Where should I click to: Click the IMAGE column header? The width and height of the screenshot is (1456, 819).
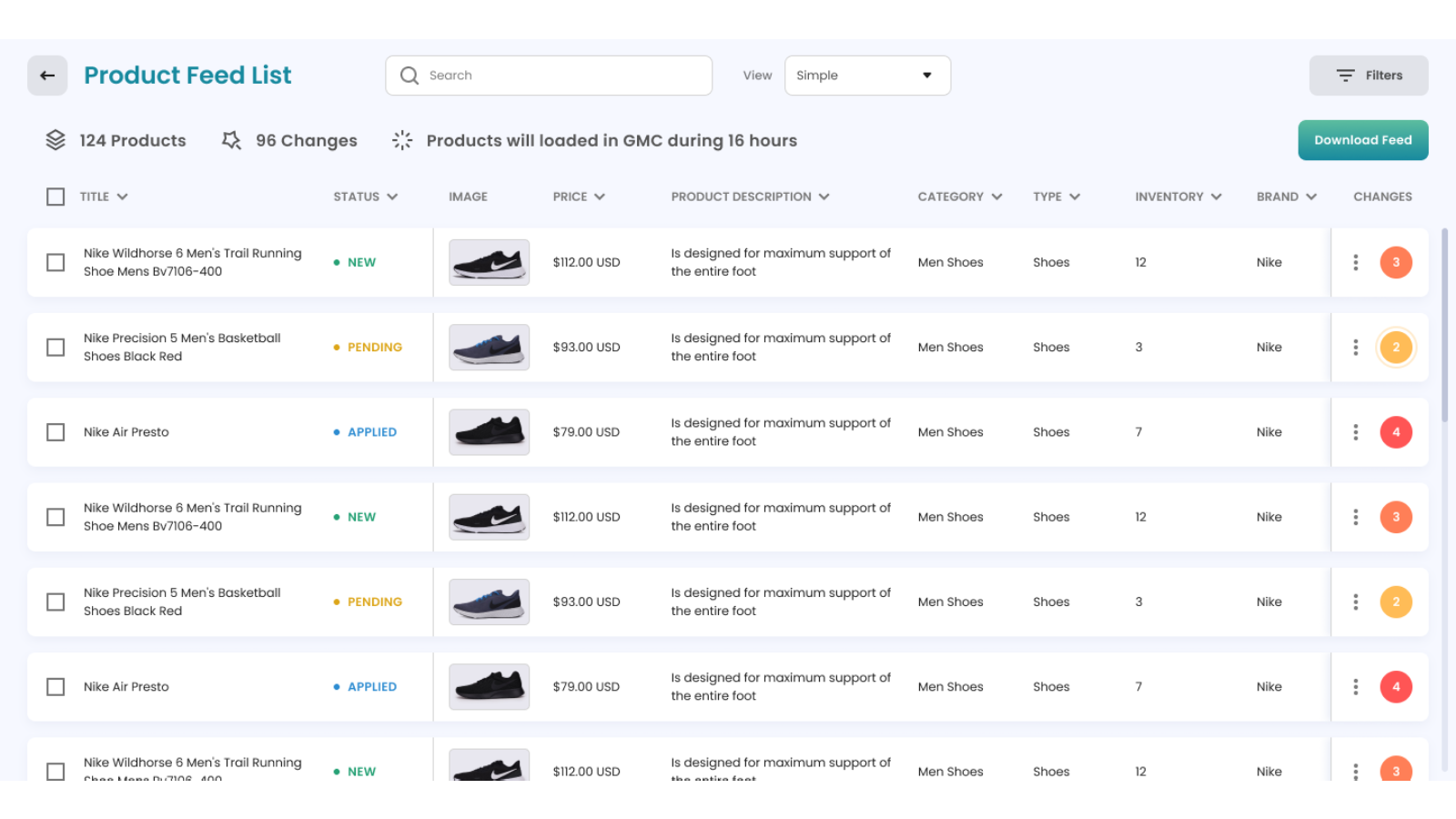[x=468, y=197]
